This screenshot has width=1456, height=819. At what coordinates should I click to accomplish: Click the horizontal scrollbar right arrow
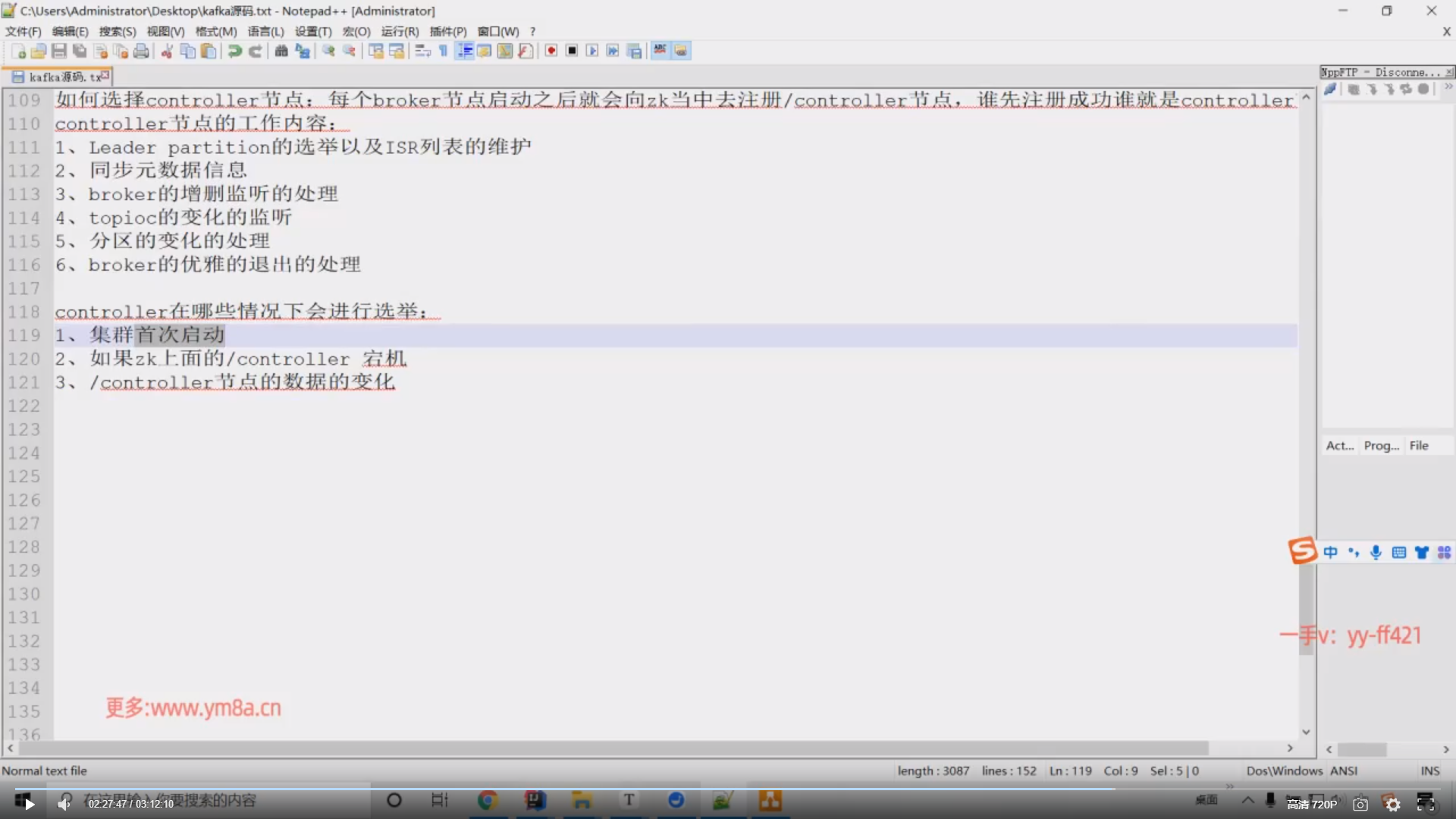click(1290, 748)
